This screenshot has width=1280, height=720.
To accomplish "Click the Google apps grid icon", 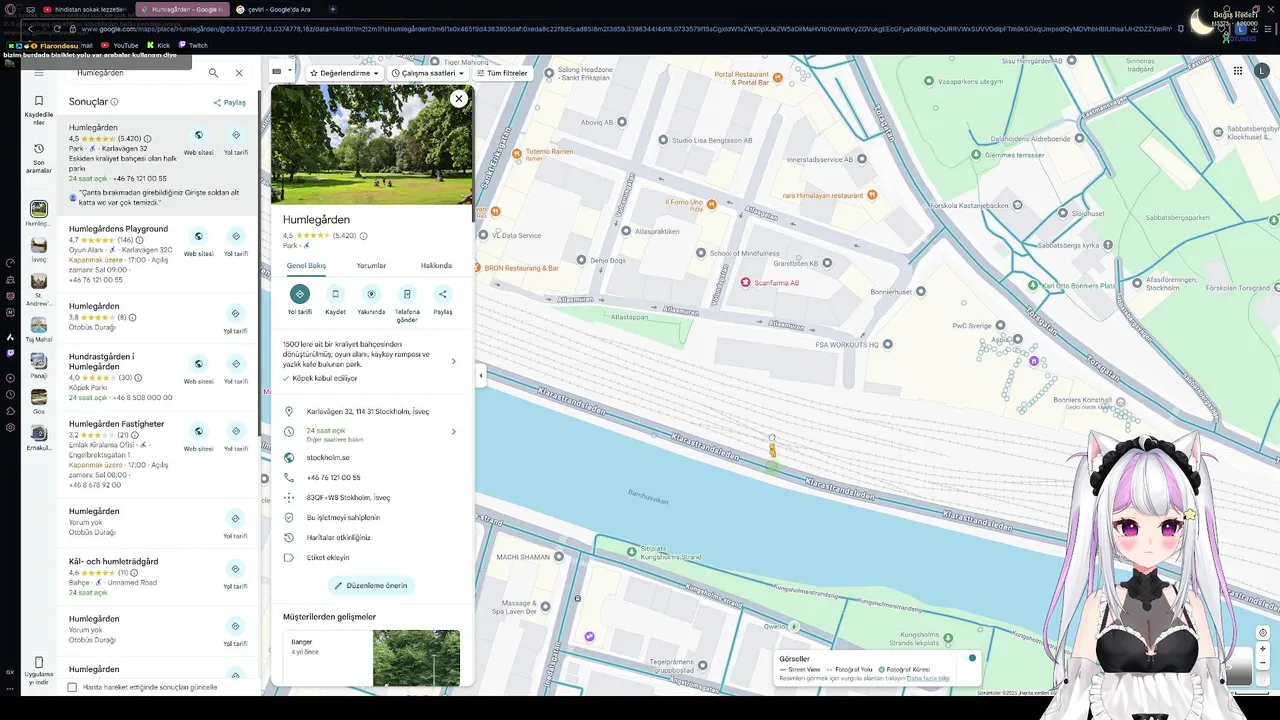I will (x=1237, y=71).
